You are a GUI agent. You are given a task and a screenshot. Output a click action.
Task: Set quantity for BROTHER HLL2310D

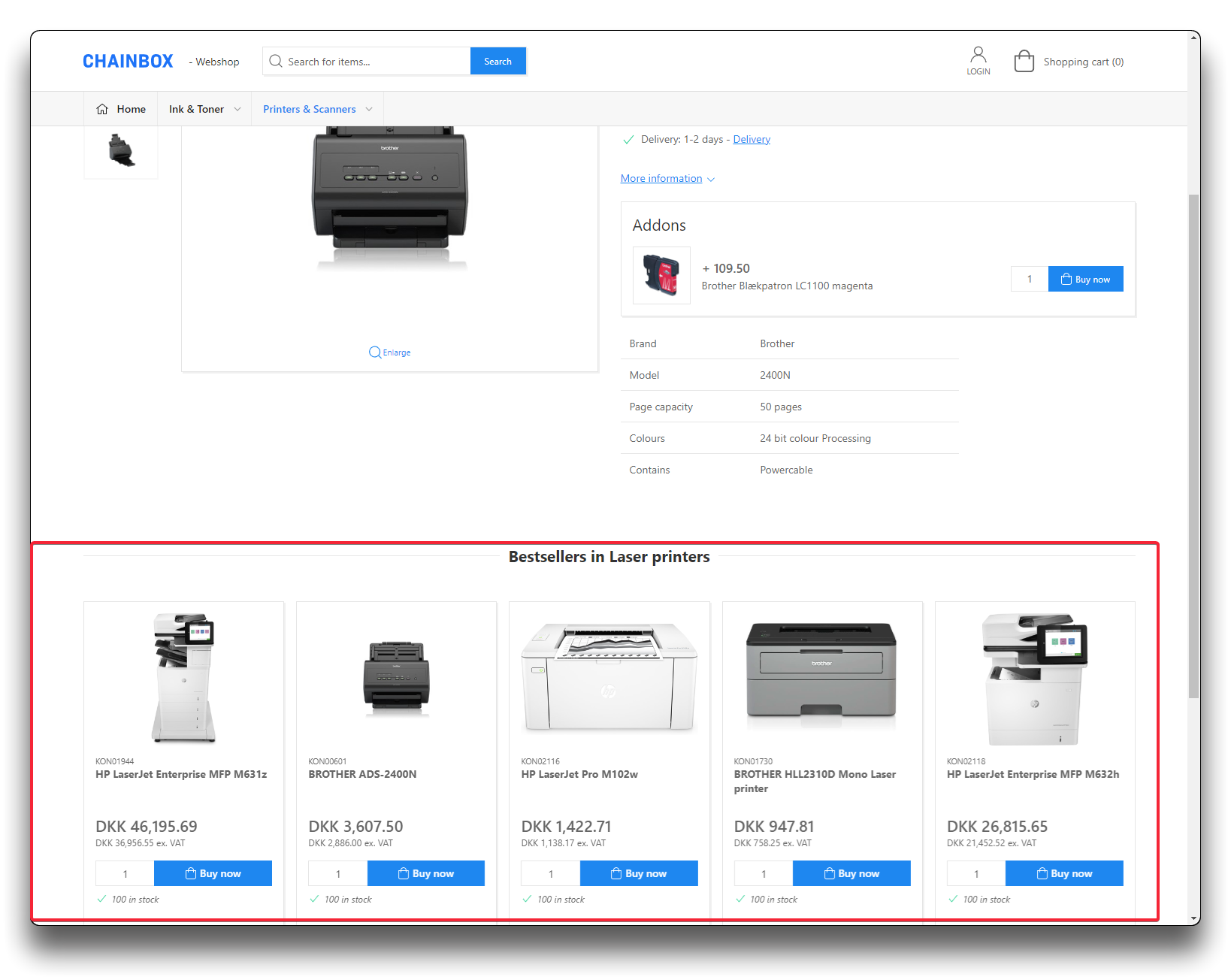click(x=763, y=873)
